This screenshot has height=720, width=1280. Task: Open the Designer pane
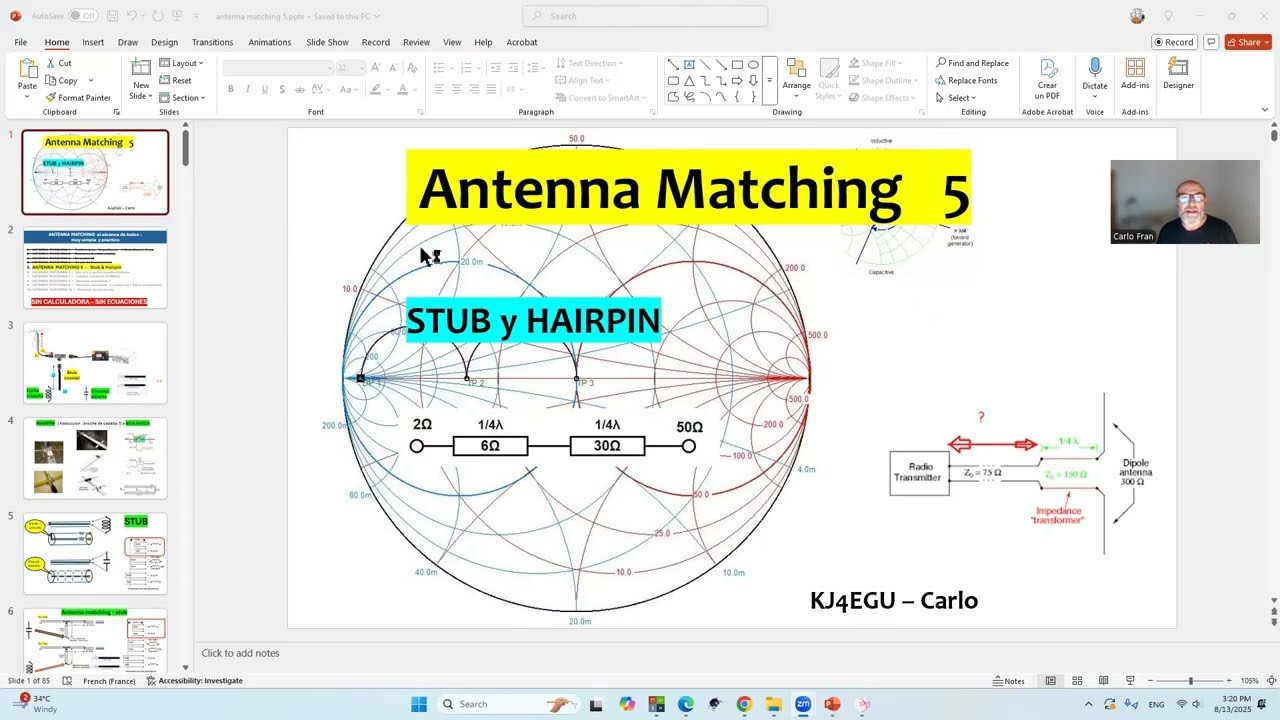click(x=1178, y=74)
